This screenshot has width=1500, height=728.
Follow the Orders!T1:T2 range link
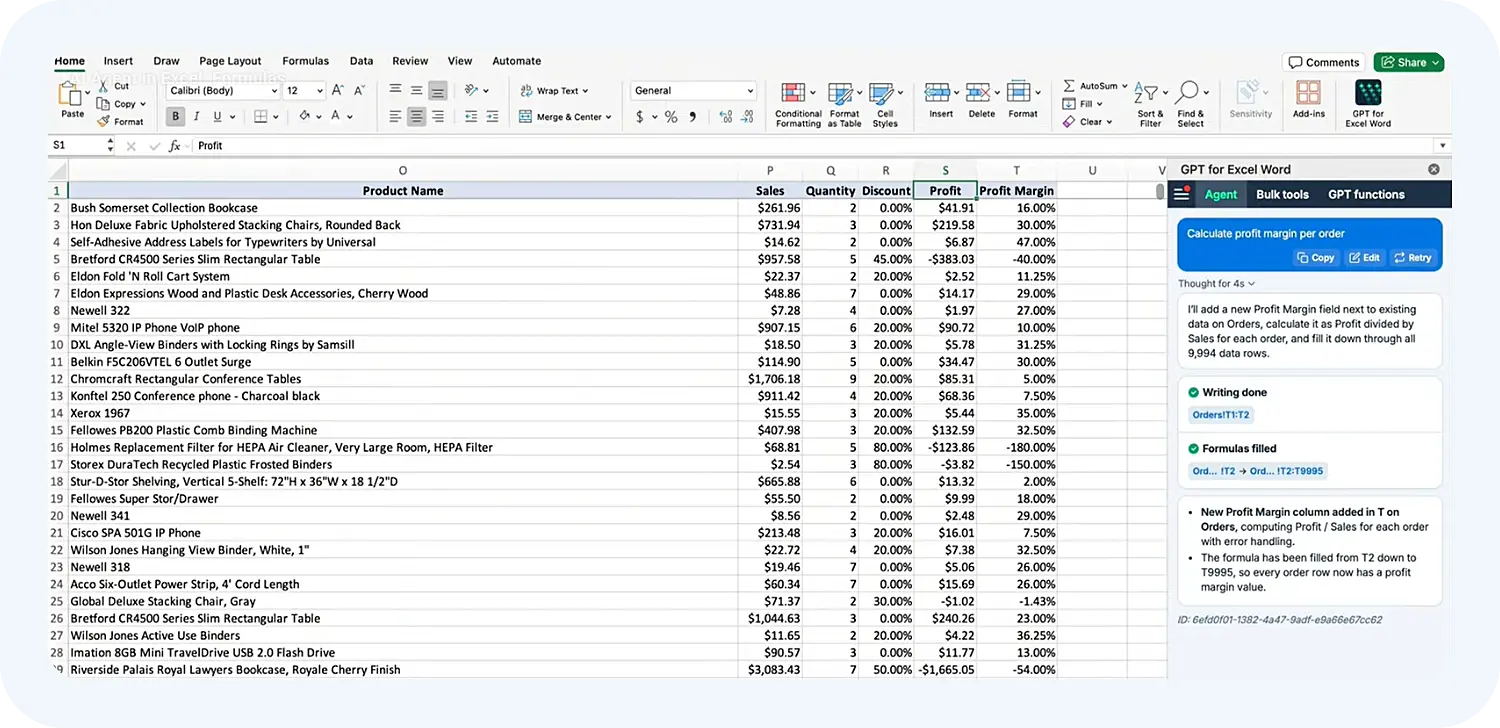tap(1221, 414)
